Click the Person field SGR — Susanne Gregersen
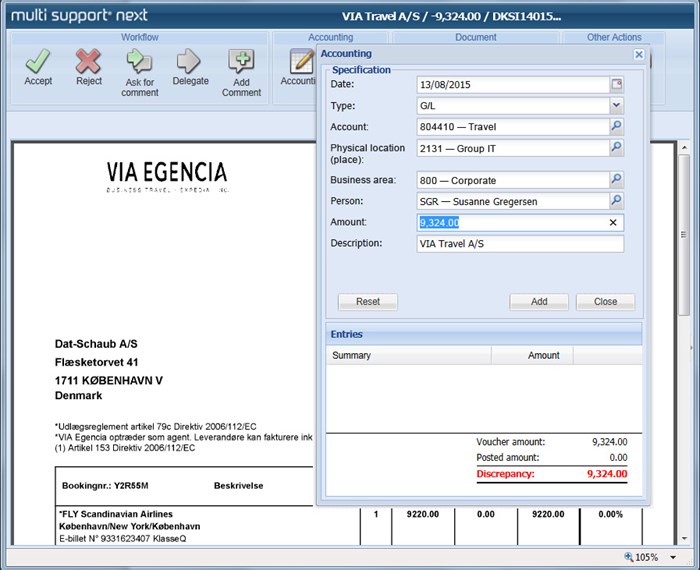 pos(513,201)
